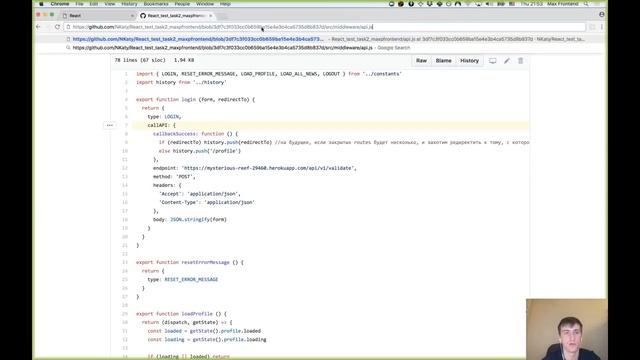Click the "type: LOGIN," line
This screenshot has height=360, width=640.
[164, 117]
